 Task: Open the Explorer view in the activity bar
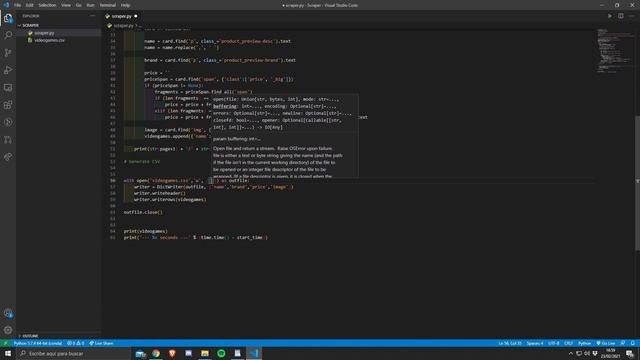tap(8, 18)
